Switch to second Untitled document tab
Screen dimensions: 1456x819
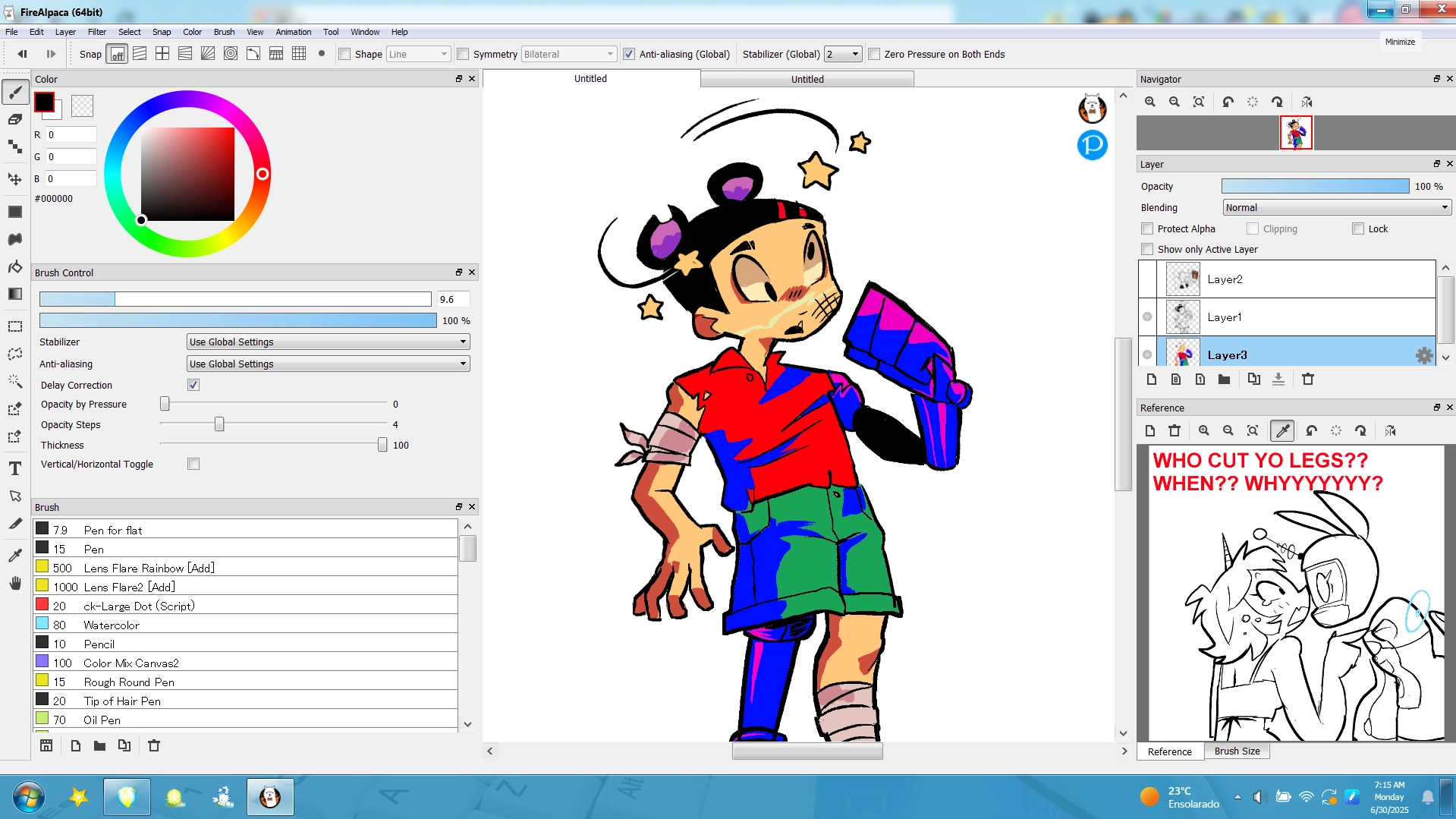click(807, 79)
